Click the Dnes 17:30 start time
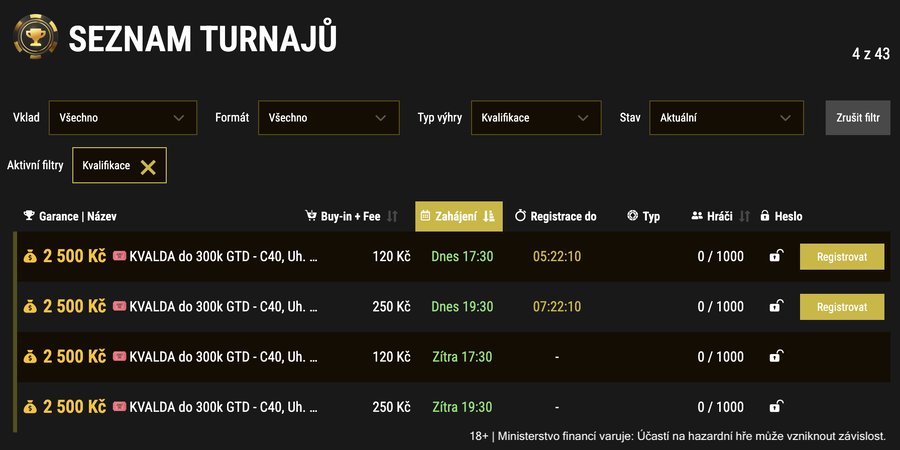Image resolution: width=900 pixels, height=450 pixels. [462, 257]
